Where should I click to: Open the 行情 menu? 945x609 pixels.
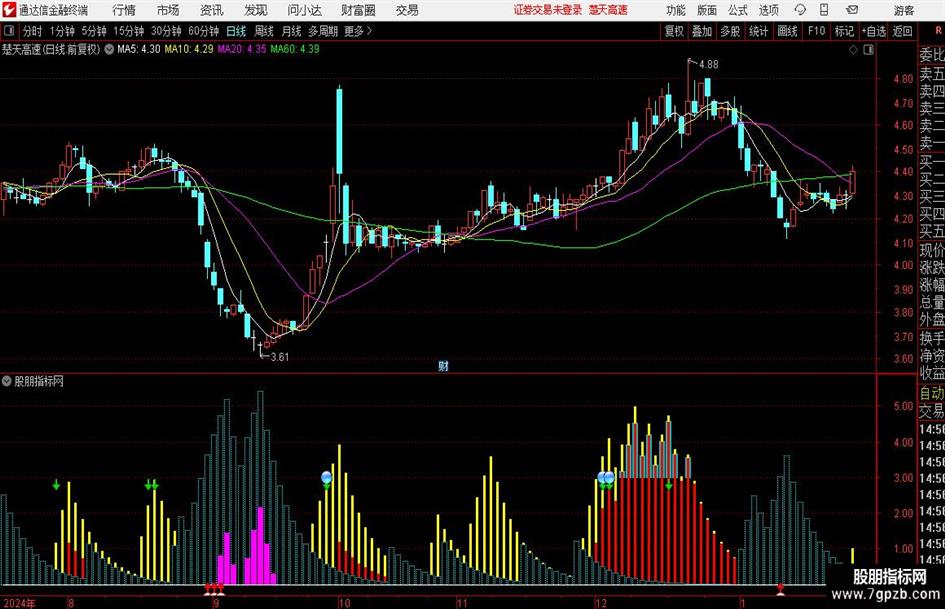tap(124, 10)
